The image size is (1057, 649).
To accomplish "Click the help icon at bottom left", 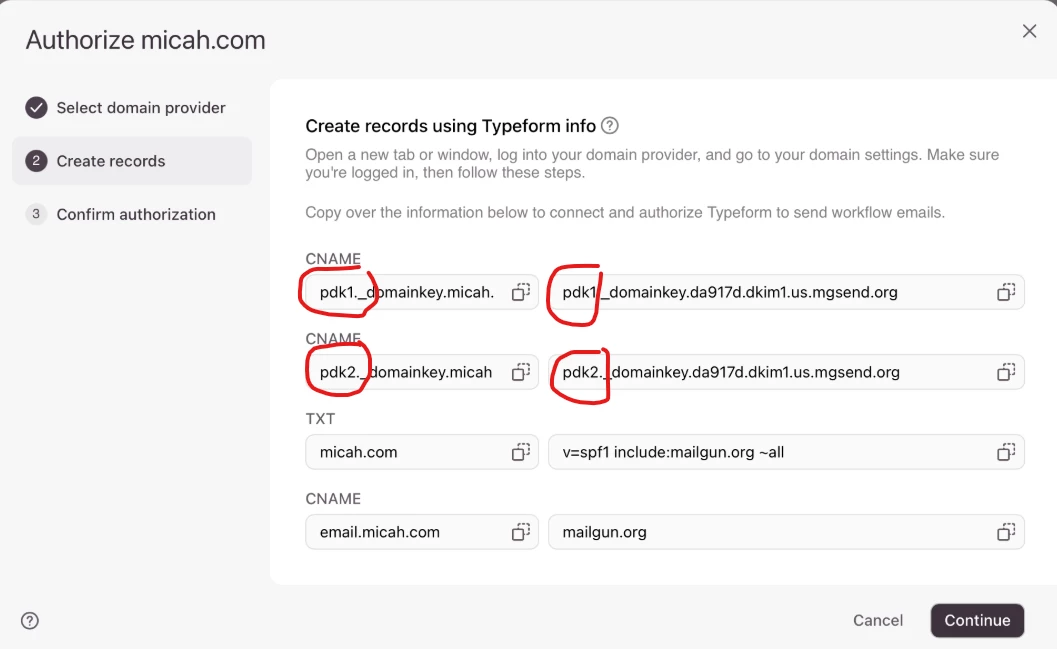I will pyautogui.click(x=30, y=621).
